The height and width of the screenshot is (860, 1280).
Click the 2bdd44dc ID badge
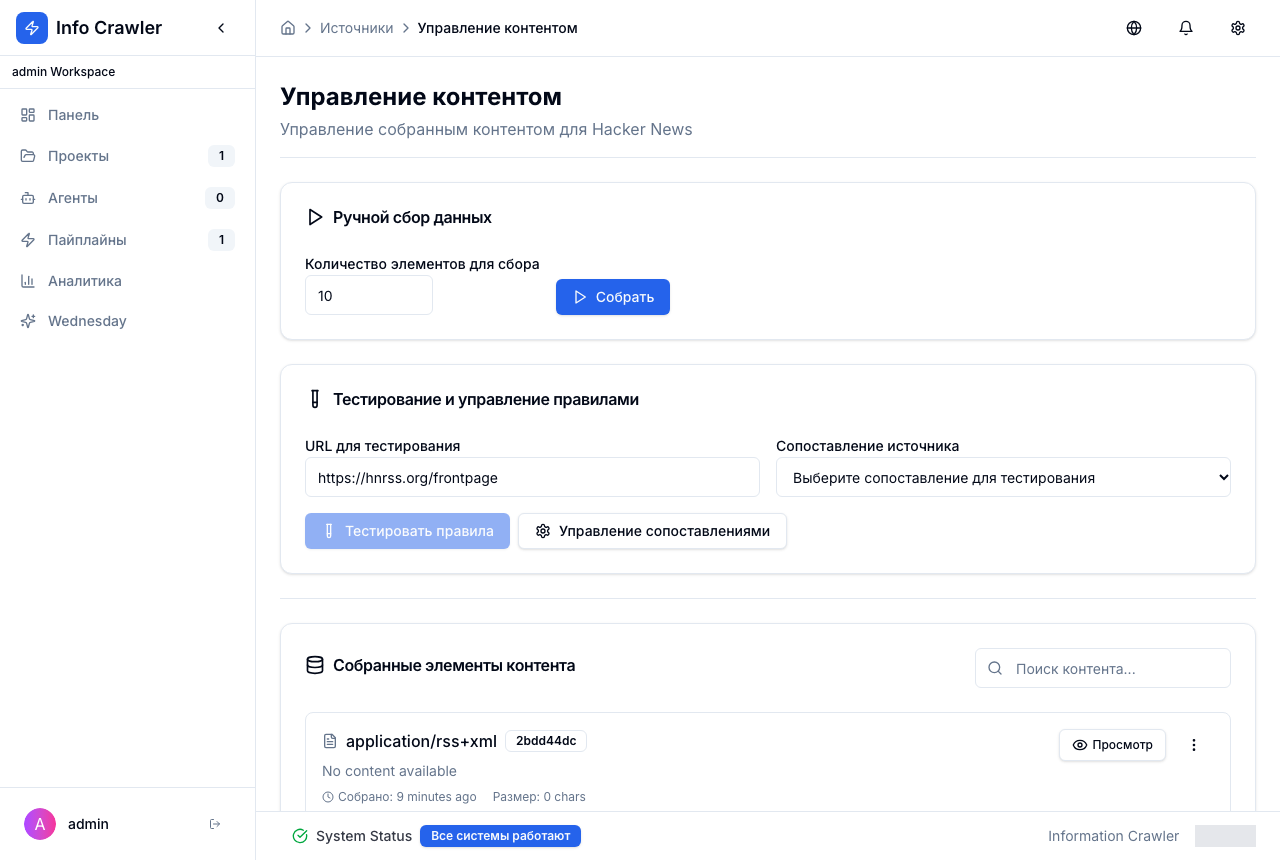(546, 741)
